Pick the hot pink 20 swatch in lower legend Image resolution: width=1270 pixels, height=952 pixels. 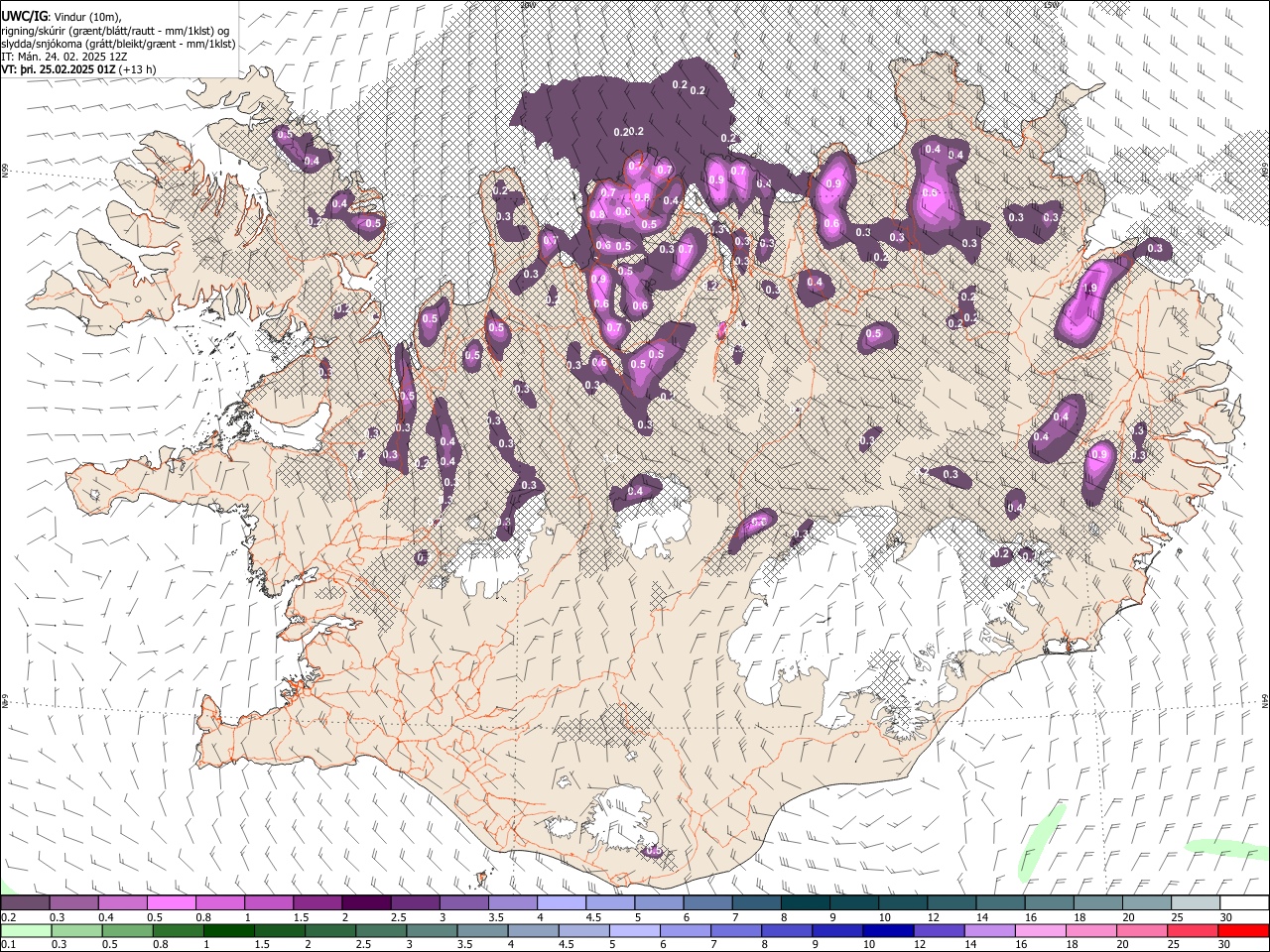pos(1141,930)
